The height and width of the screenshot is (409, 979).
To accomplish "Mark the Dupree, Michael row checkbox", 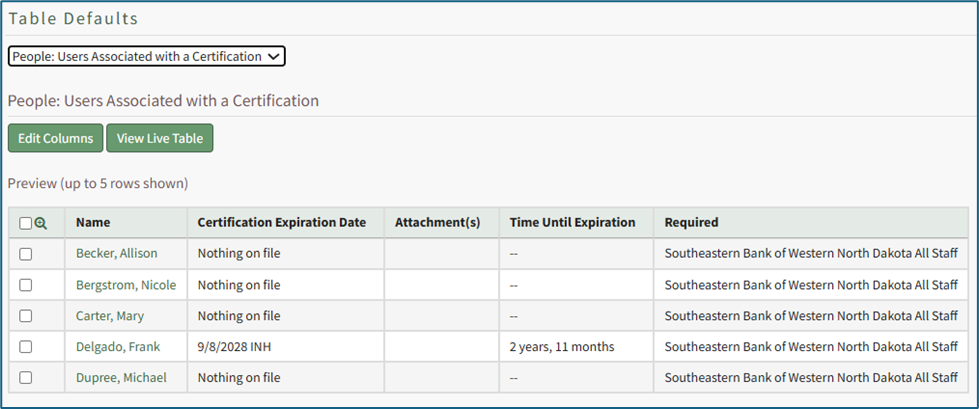I will pyautogui.click(x=26, y=378).
